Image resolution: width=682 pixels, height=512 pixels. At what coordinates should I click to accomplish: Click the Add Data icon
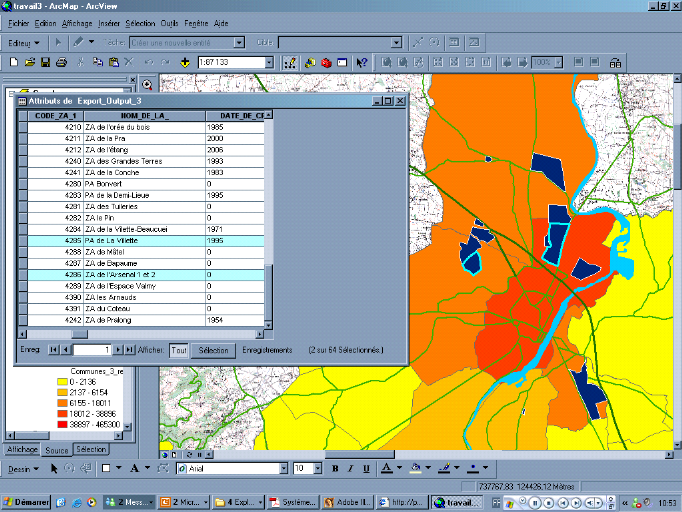[185, 62]
